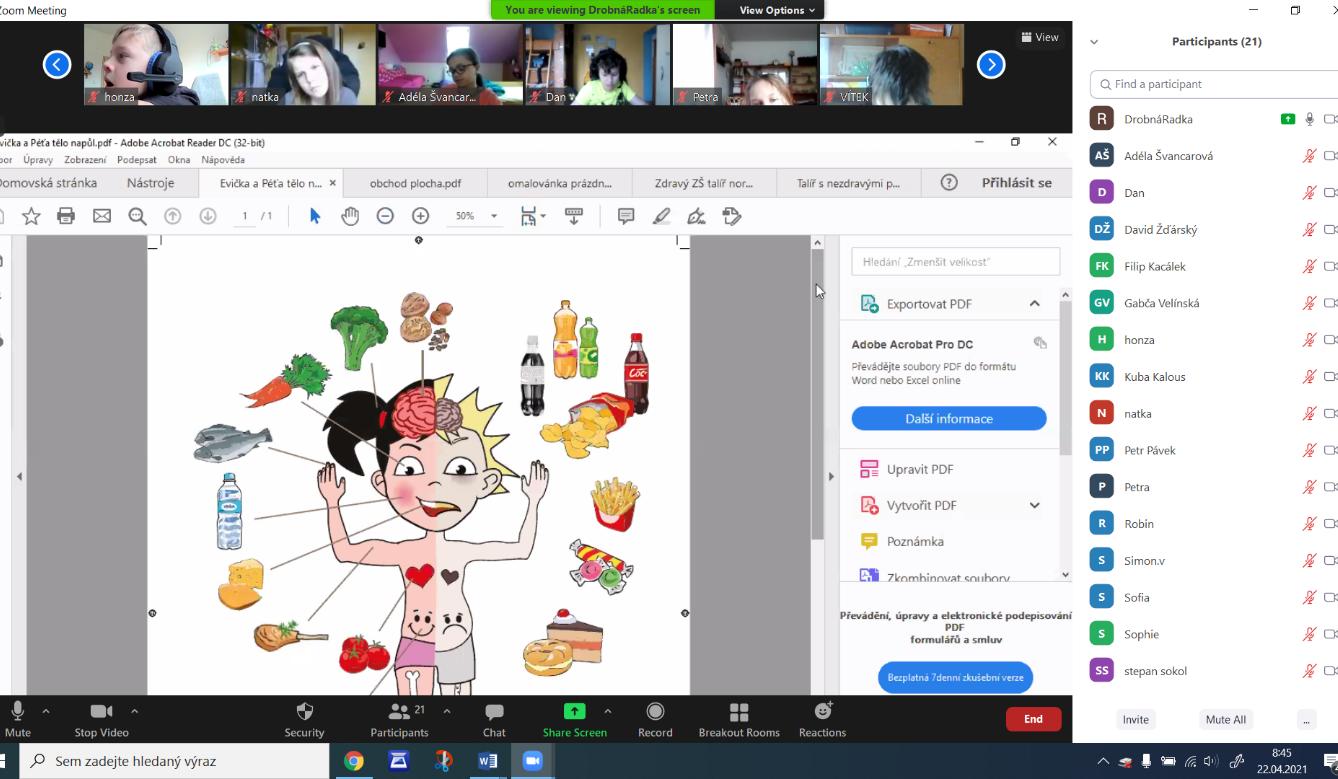
Task: Open the Breakout Rooms panel
Action: (x=738, y=718)
